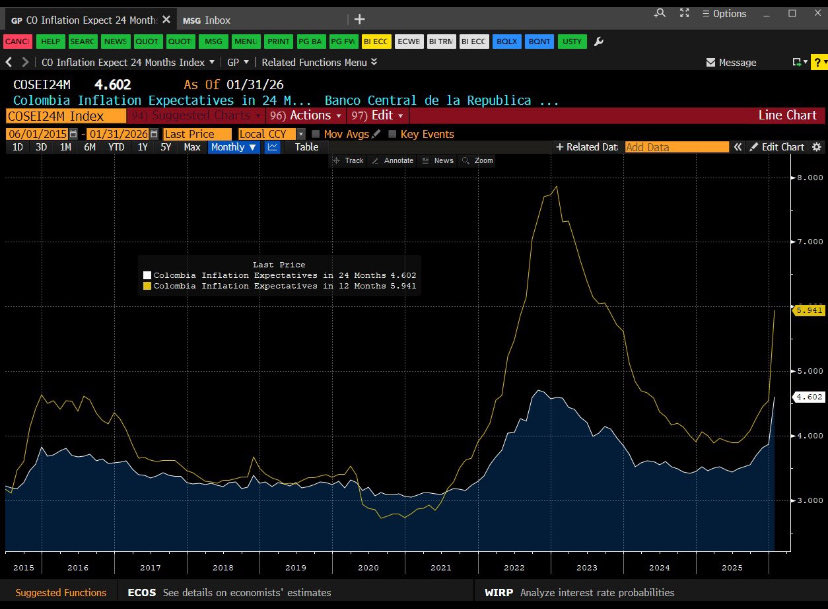
Task: Activate the Track crosshair tool
Action: pos(348,161)
